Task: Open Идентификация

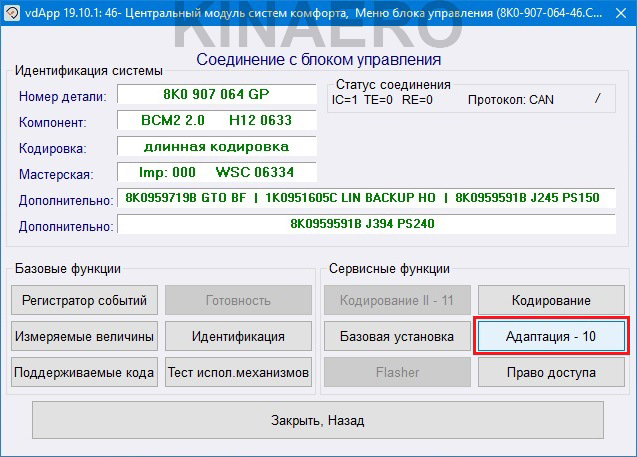Action: tap(238, 336)
